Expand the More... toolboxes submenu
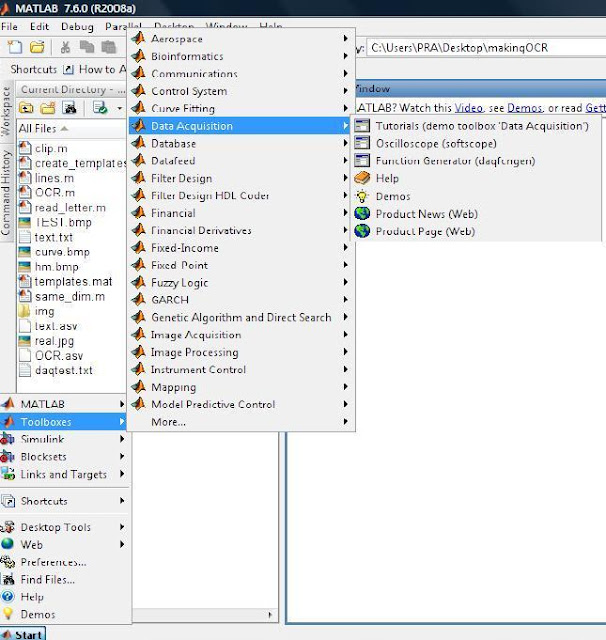Viewport: 606px width, 640px height. (240, 422)
